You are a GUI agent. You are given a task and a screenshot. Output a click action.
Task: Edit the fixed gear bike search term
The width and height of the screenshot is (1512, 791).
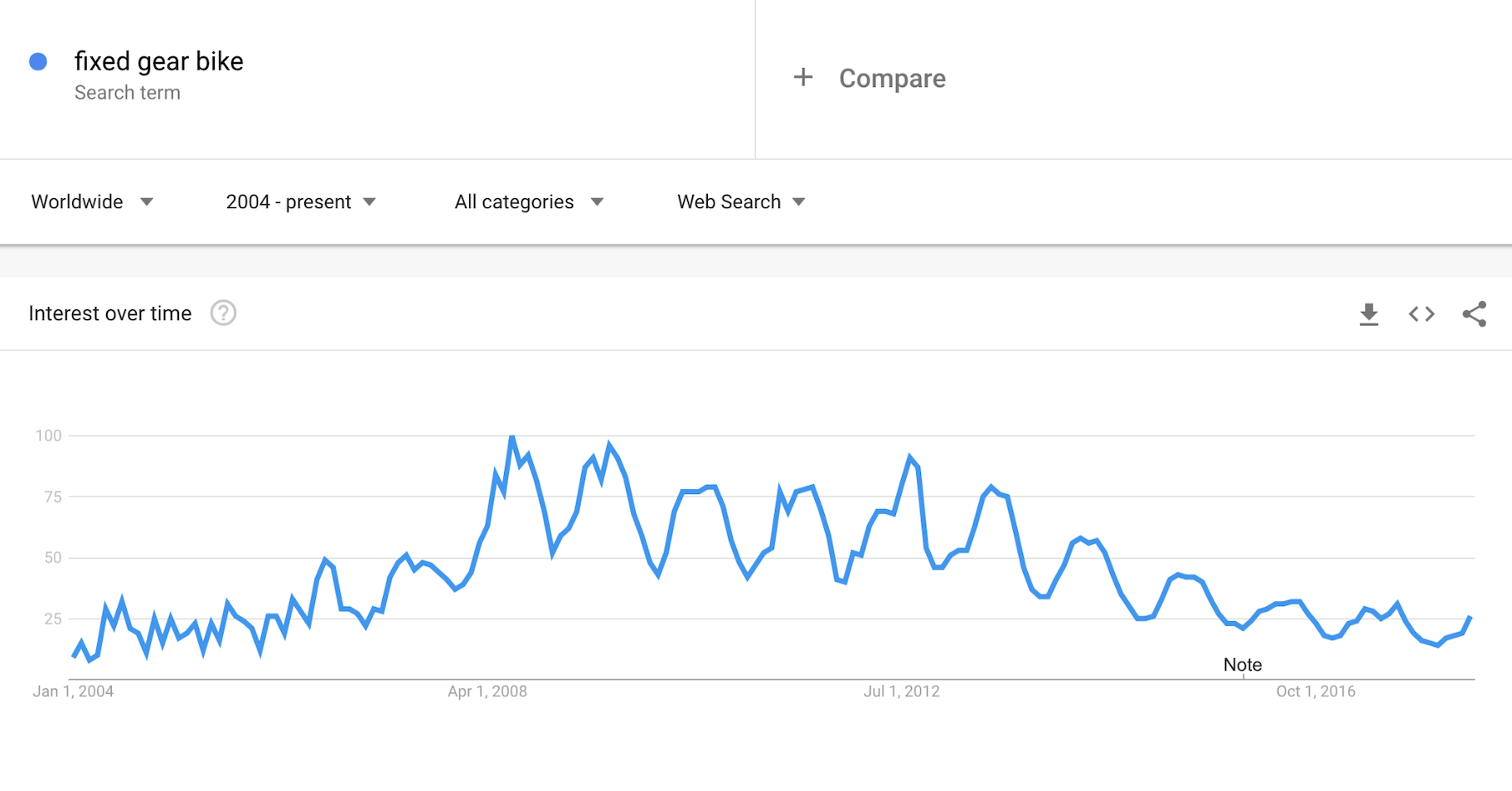pos(158,61)
